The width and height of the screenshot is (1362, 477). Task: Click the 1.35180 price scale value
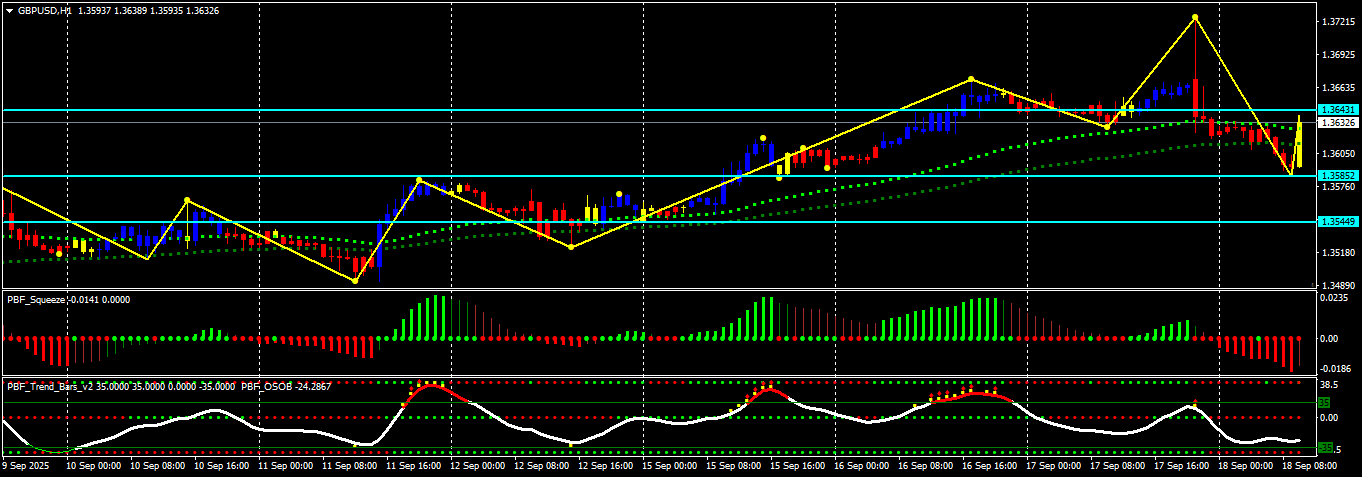(1338, 252)
